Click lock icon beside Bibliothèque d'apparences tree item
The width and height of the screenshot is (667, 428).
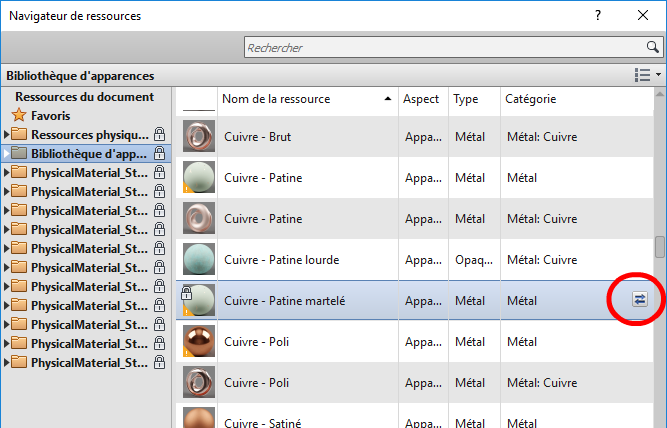159,154
